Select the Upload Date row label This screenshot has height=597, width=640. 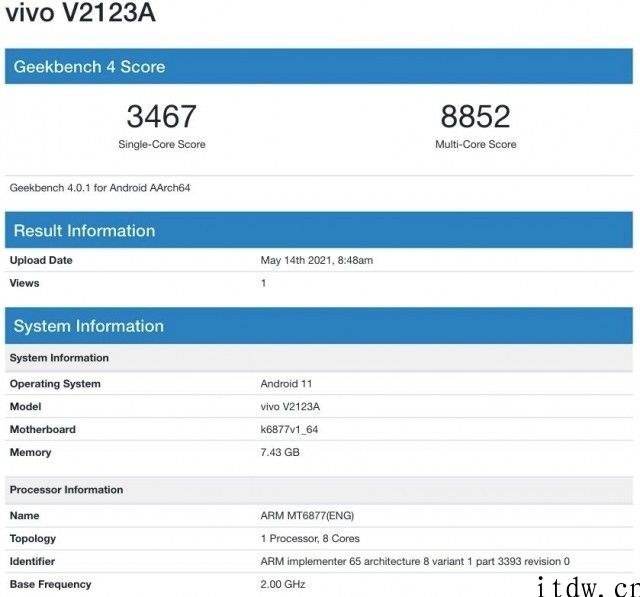[x=41, y=261]
